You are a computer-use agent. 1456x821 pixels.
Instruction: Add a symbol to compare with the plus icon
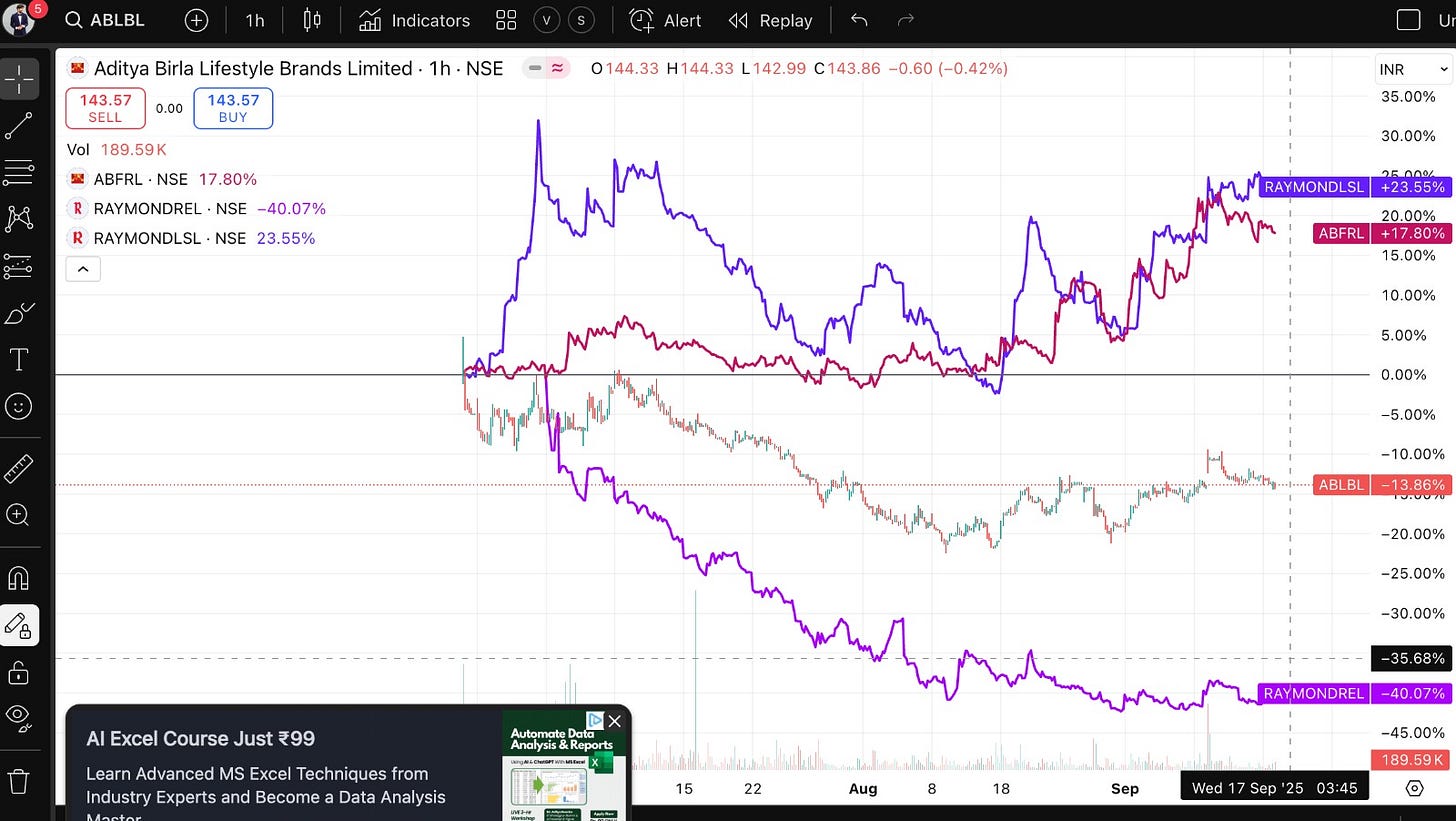pos(197,20)
